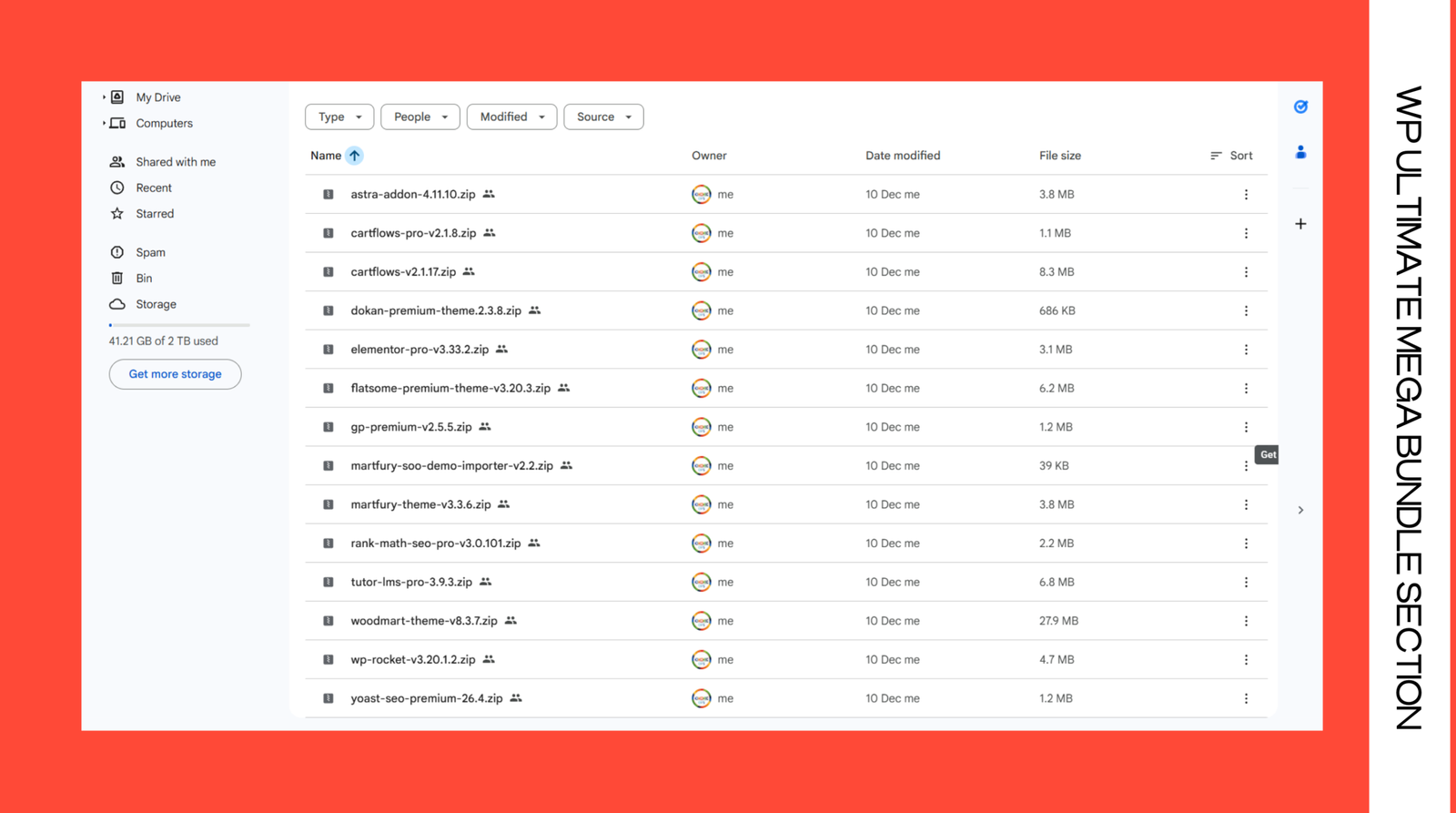Expand the My Drive tree arrow
This screenshot has width=1456, height=813.
pyautogui.click(x=104, y=97)
